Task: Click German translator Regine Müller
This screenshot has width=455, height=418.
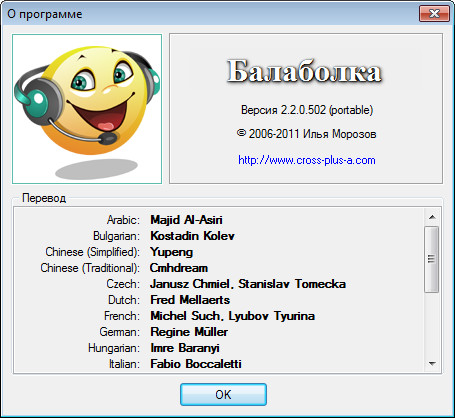Action: click(x=189, y=332)
